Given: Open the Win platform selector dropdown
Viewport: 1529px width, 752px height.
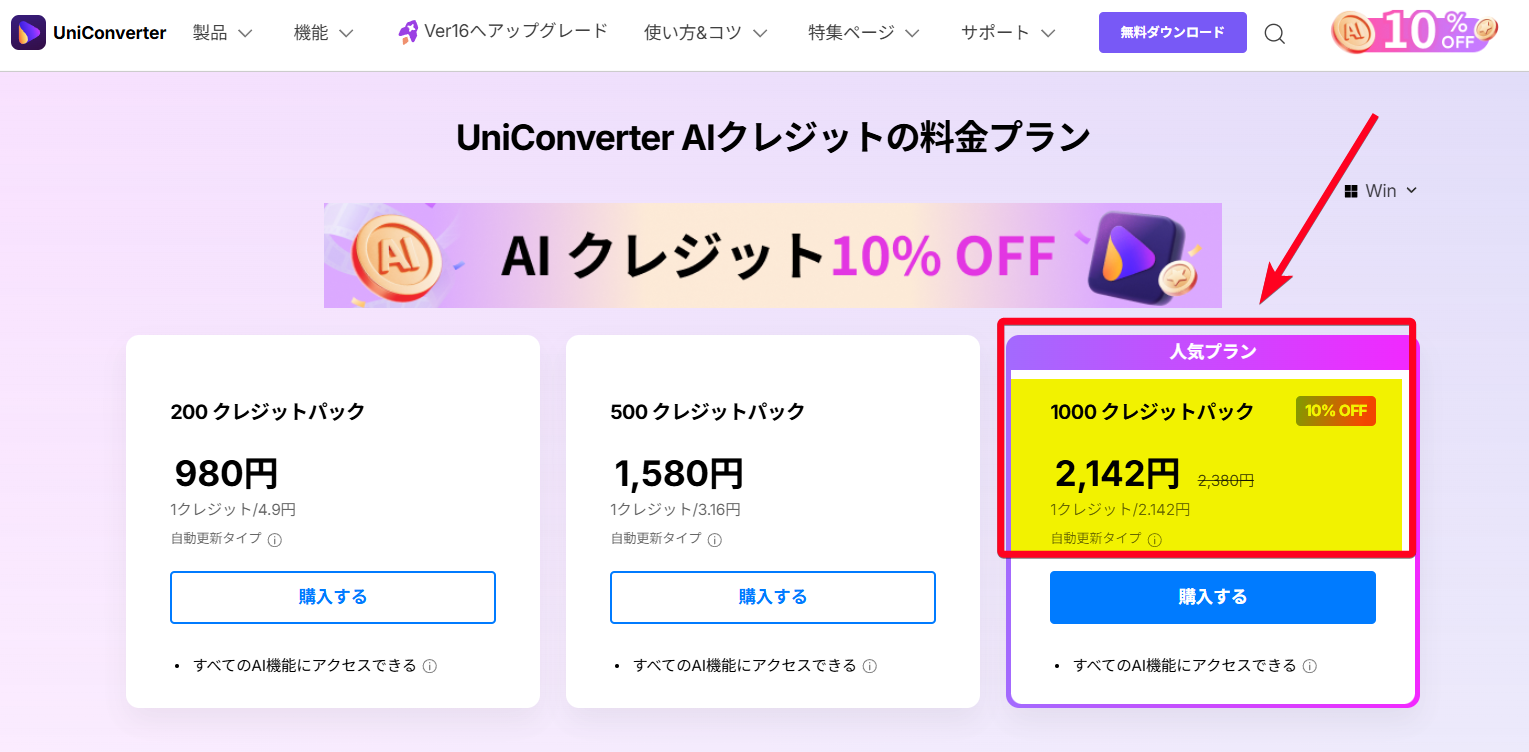Looking at the screenshot, I should click(1381, 190).
